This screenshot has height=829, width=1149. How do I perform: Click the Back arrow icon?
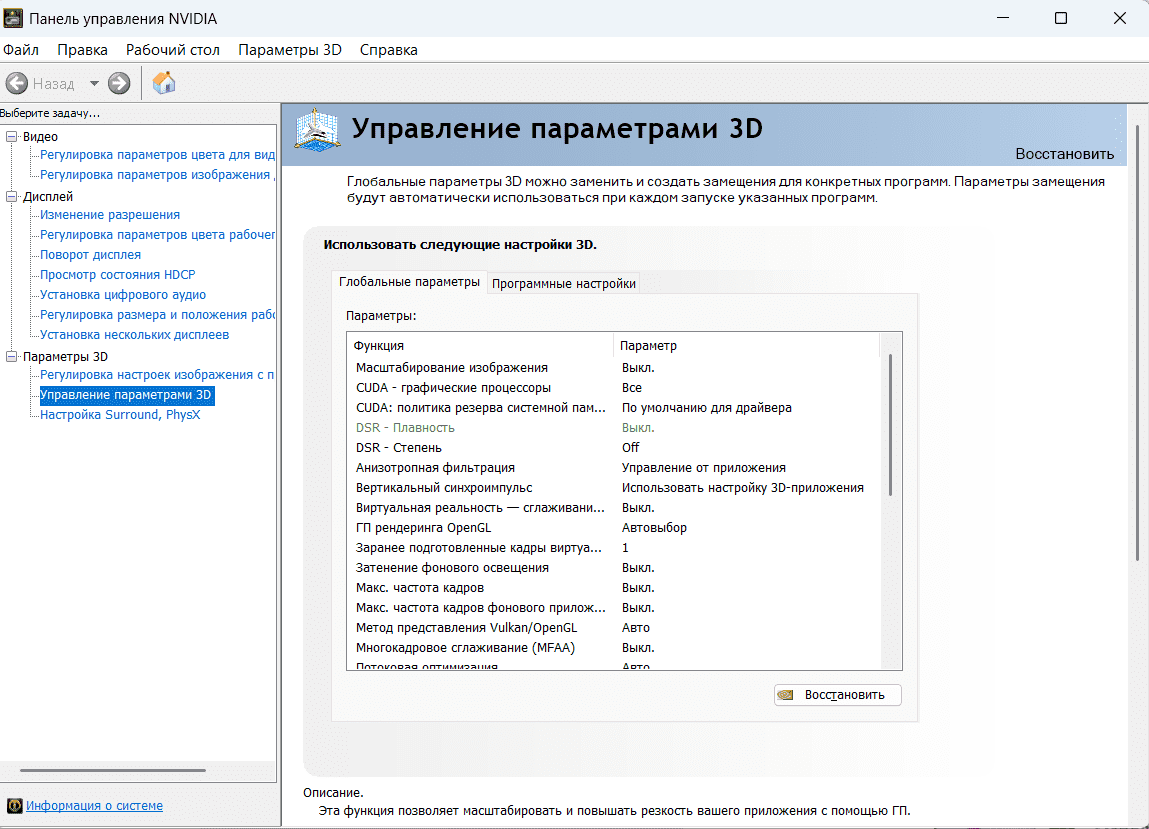(17, 84)
